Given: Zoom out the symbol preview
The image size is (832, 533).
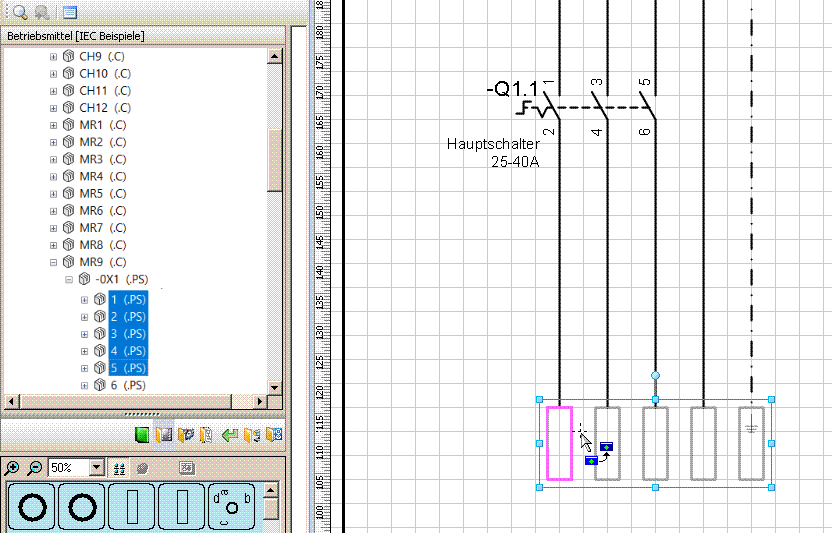Looking at the screenshot, I should pyautogui.click(x=34, y=468).
